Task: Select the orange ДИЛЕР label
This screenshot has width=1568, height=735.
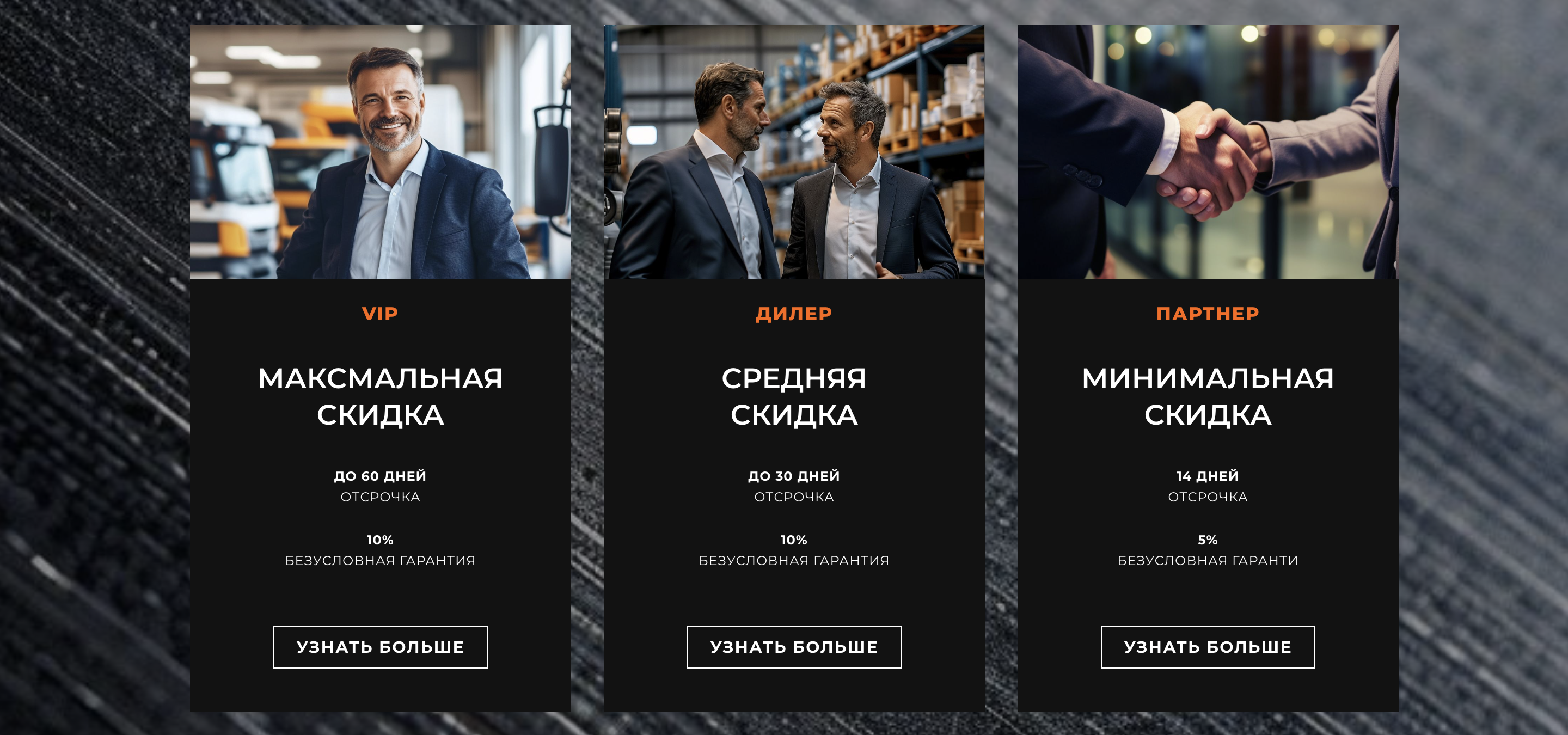Action: (794, 314)
